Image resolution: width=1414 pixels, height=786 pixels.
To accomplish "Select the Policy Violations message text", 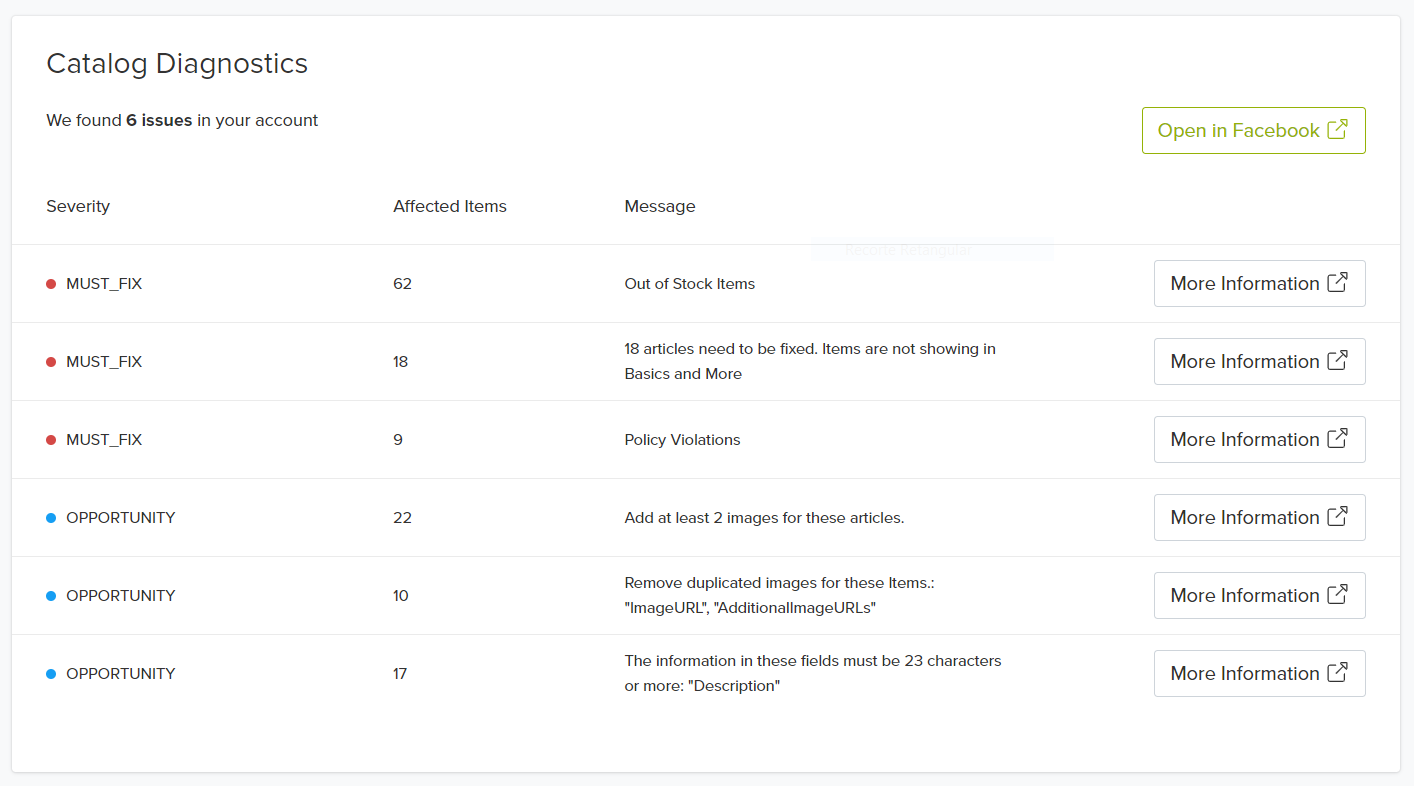I will click(682, 440).
